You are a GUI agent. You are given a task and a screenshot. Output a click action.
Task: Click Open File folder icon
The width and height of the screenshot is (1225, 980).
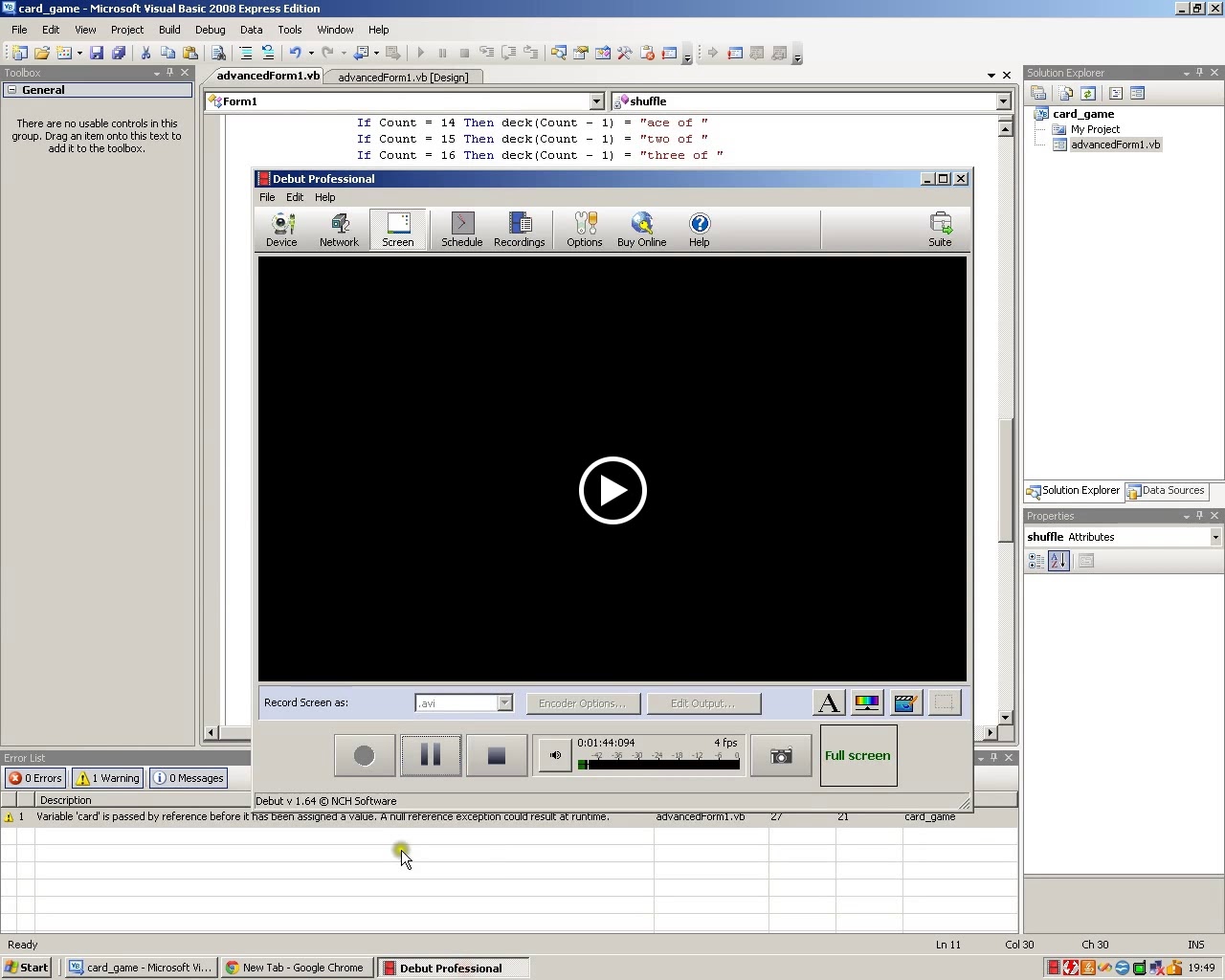tap(42, 54)
